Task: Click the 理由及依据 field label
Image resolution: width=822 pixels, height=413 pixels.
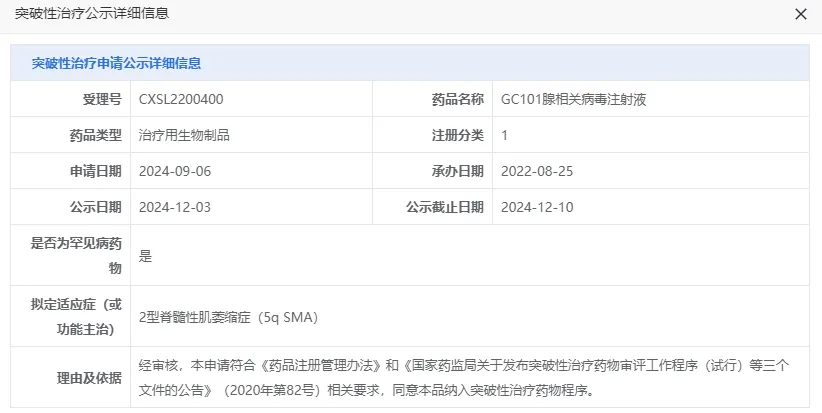Action: click(90, 377)
